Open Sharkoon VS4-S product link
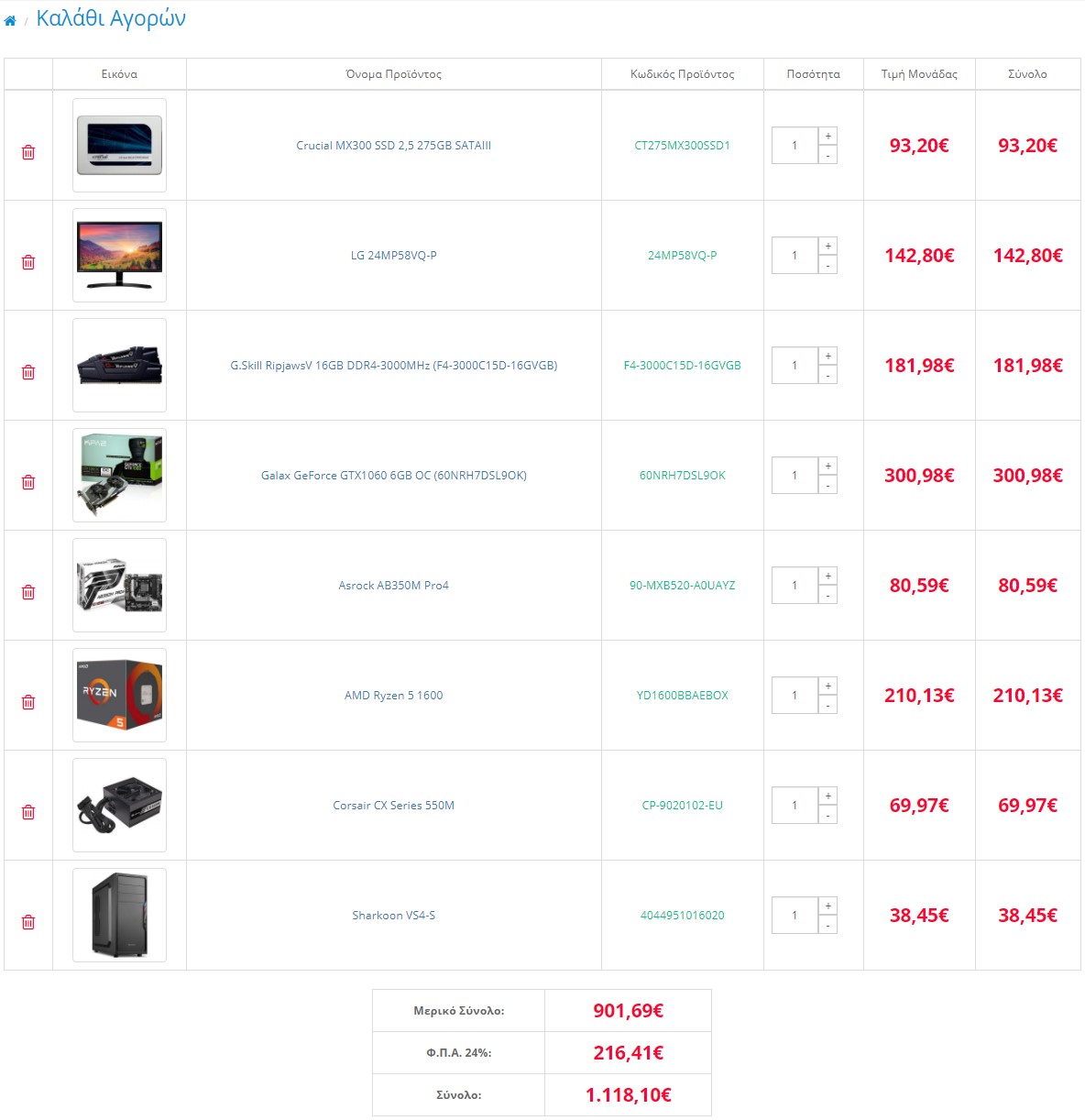This screenshot has height=1120, width=1085. click(x=394, y=916)
